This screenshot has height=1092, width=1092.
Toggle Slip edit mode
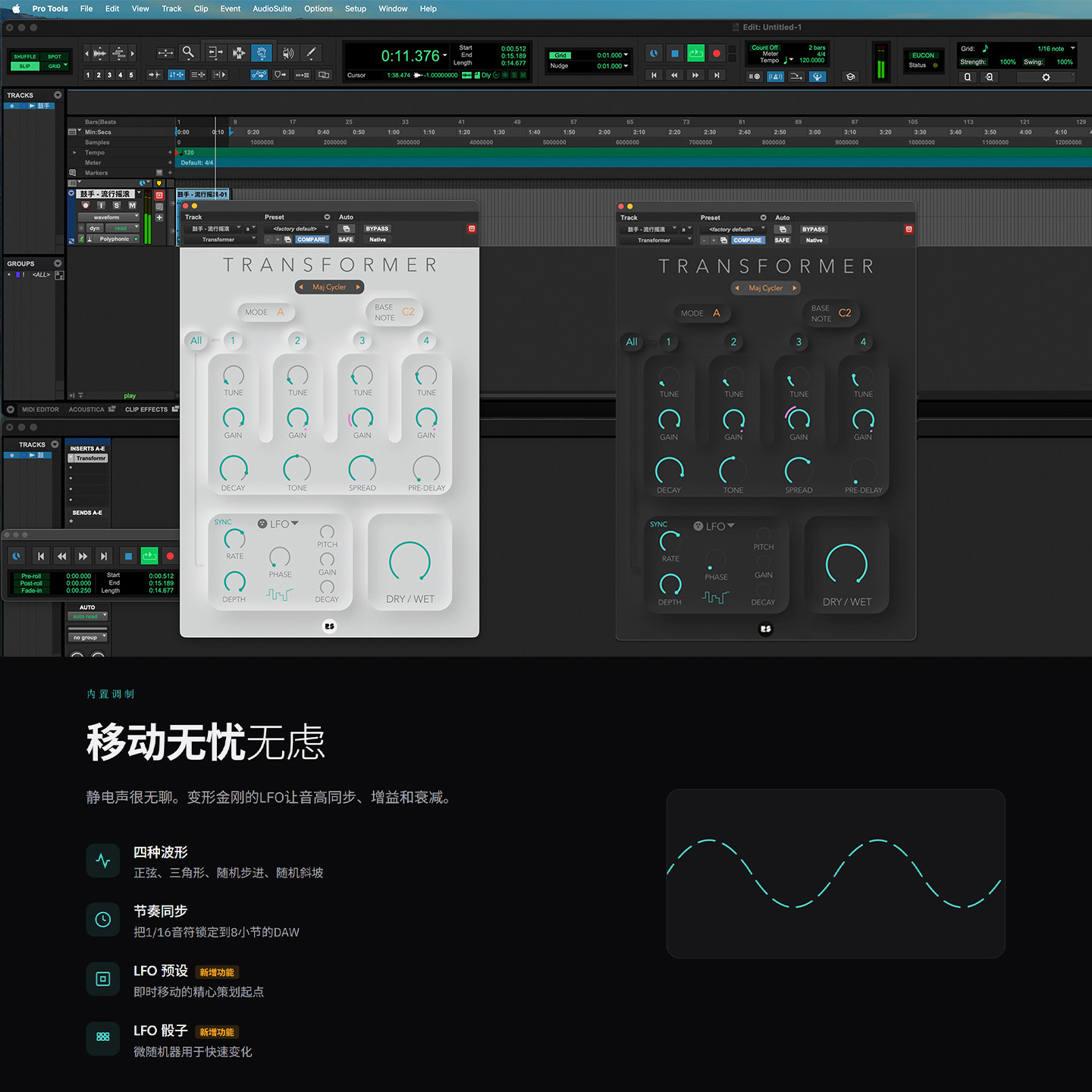point(25,66)
